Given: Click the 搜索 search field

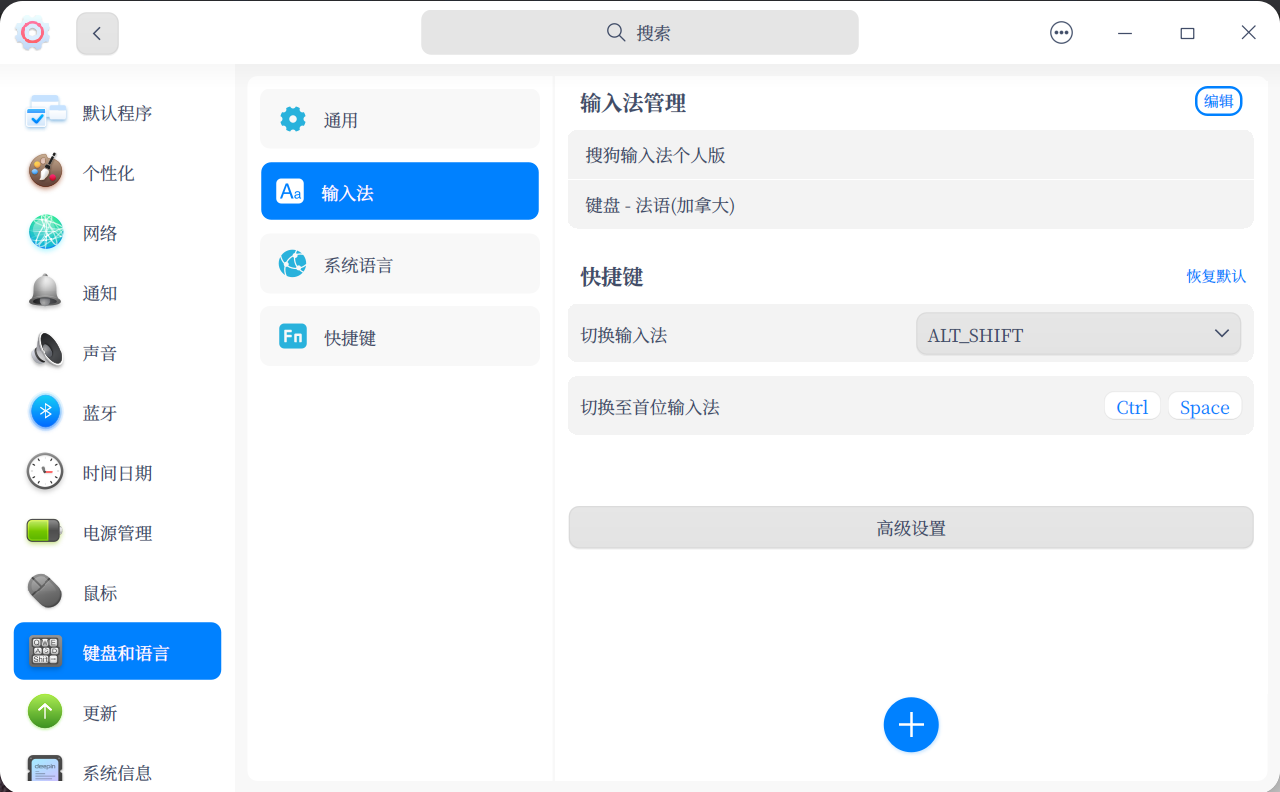Looking at the screenshot, I should pyautogui.click(x=640, y=33).
